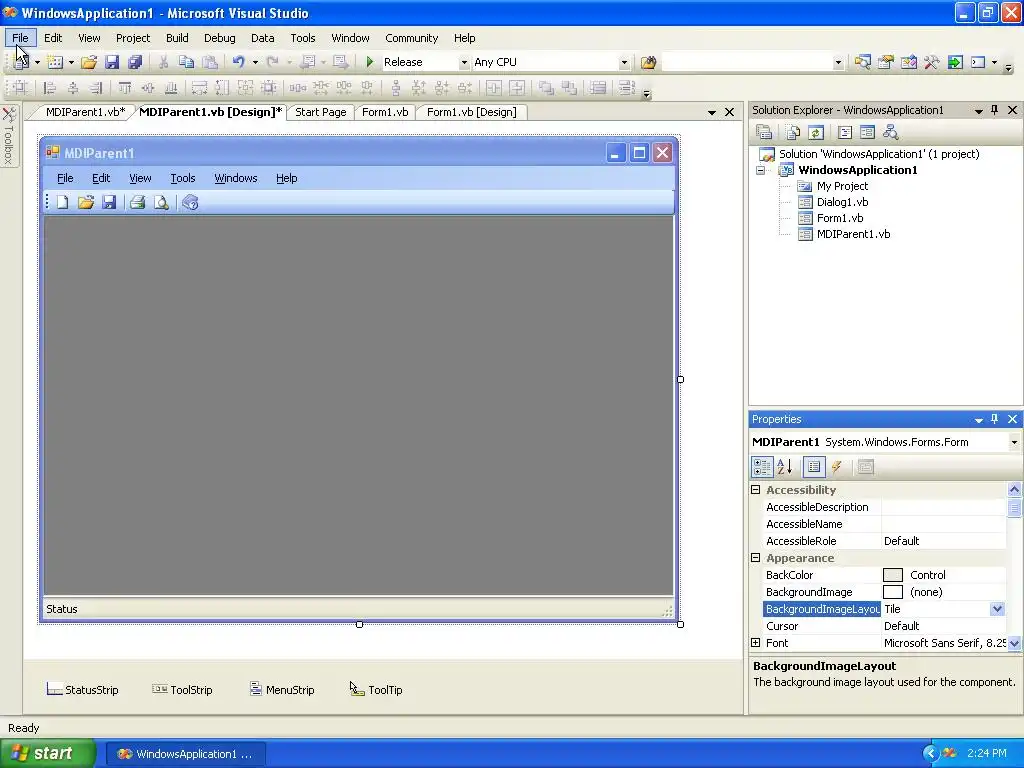The height and width of the screenshot is (768, 1024).
Task: Show Events with the lightning bolt button
Action: 837,466
